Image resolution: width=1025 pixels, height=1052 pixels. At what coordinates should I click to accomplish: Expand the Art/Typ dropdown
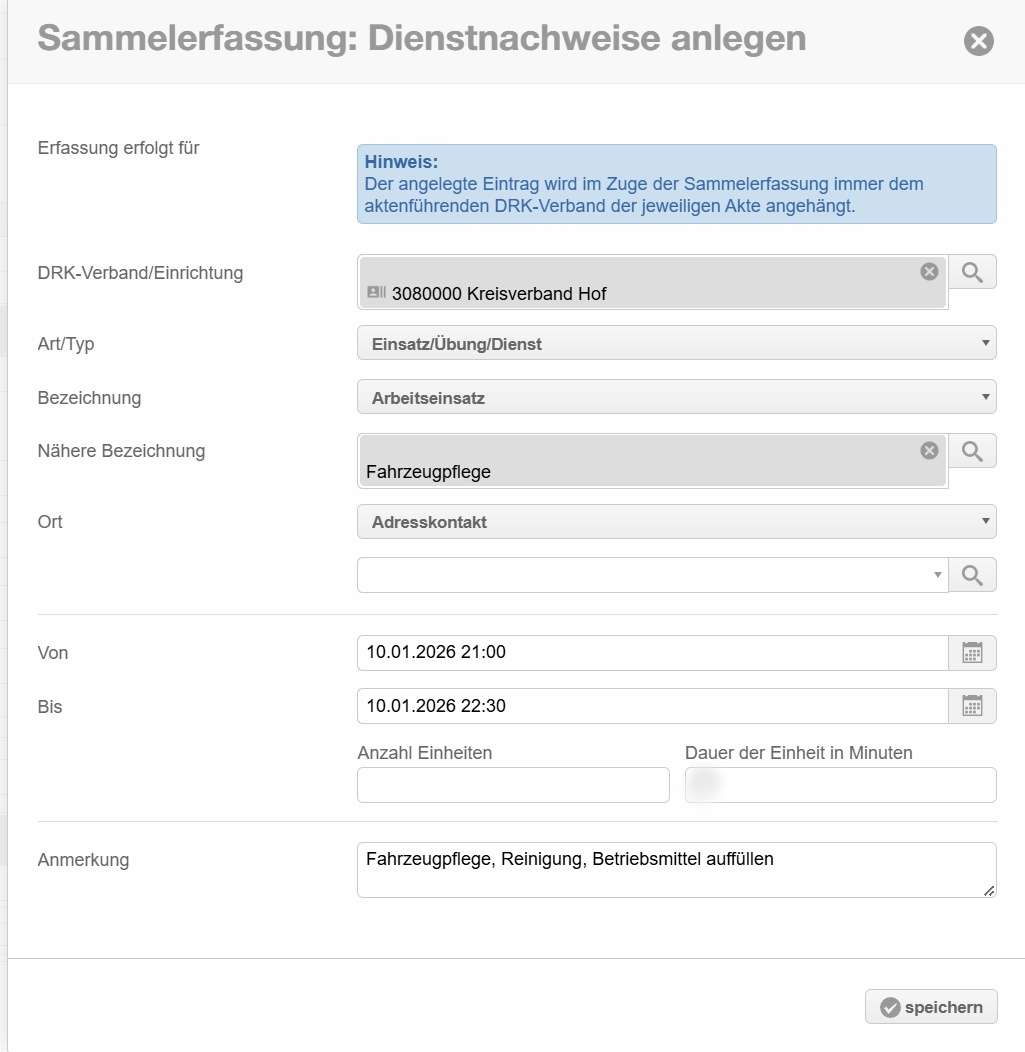click(x=676, y=343)
